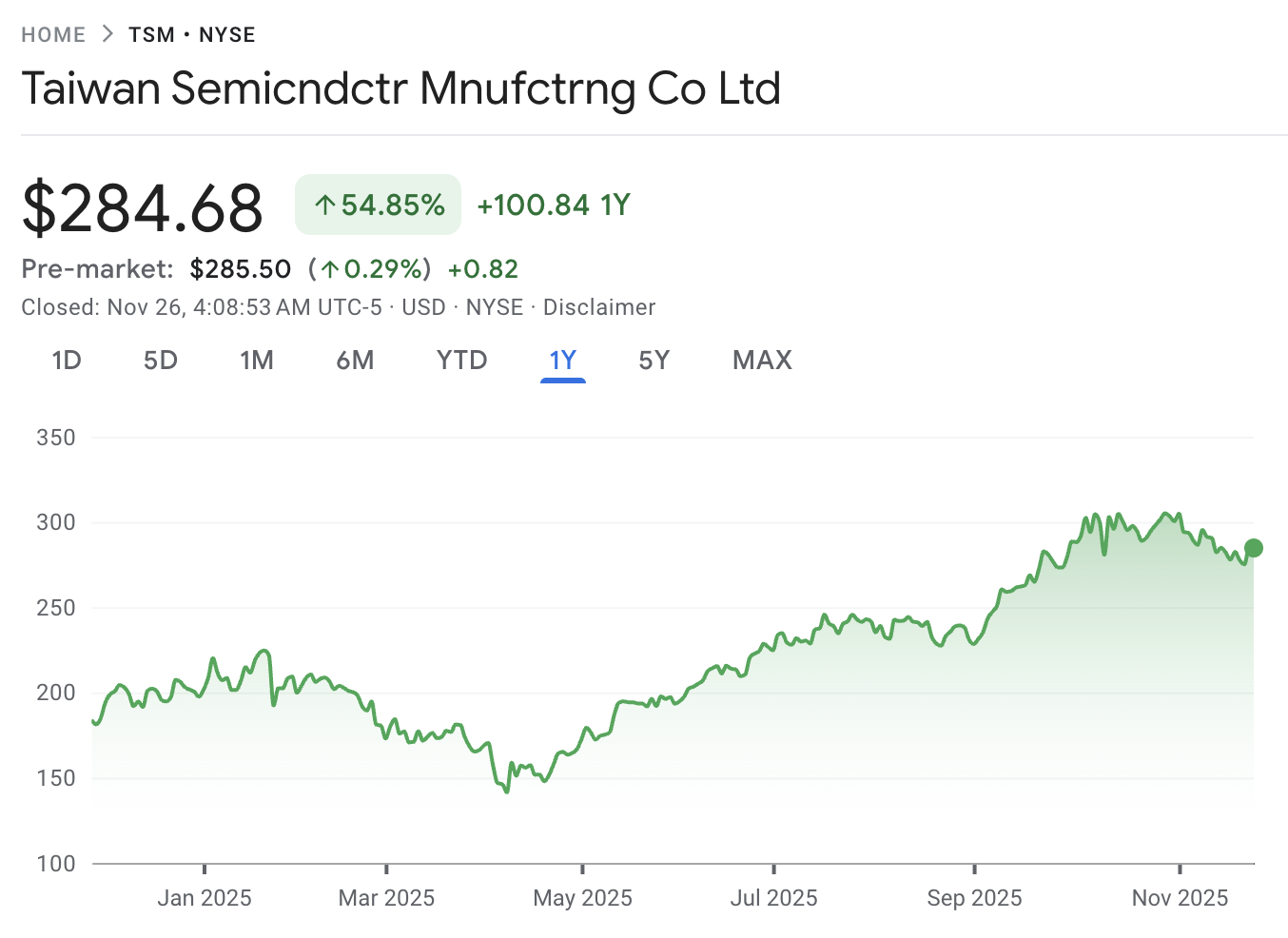The image size is (1288, 938).
Task: View the 6M performance tab
Action: pos(356,361)
